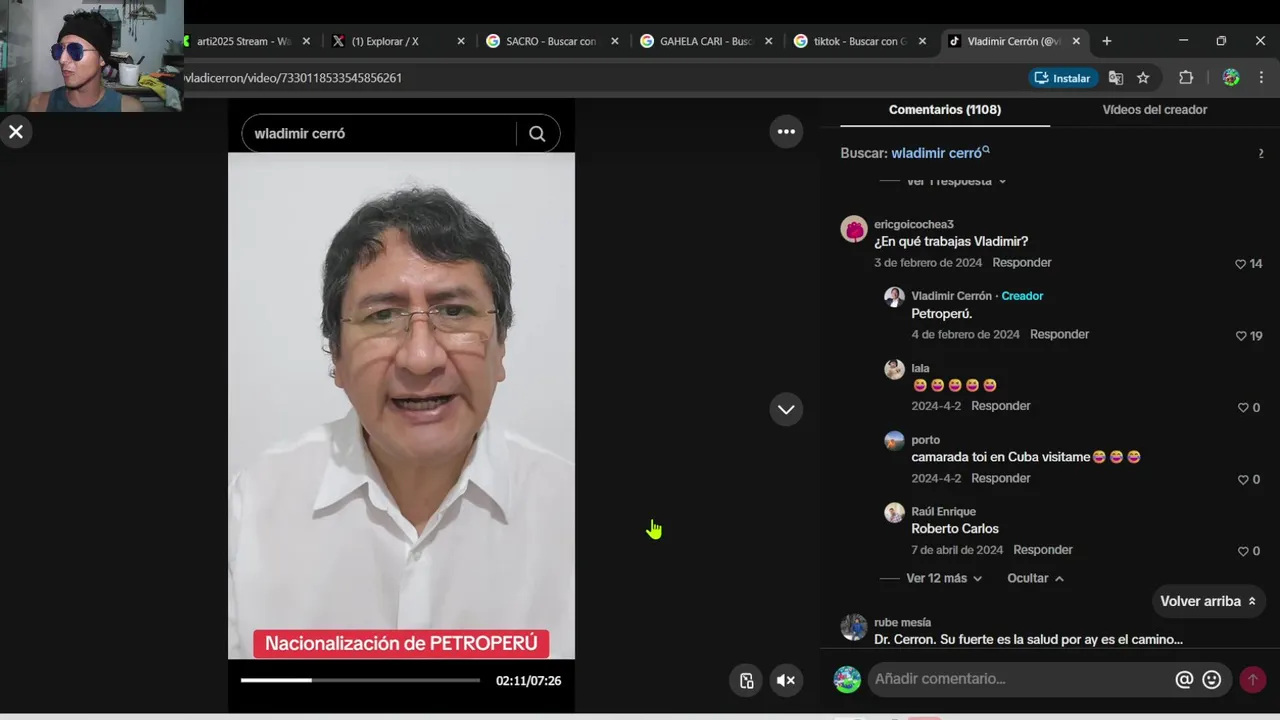
Task: Switch to Vídeos del creador tab
Action: [1155, 110]
